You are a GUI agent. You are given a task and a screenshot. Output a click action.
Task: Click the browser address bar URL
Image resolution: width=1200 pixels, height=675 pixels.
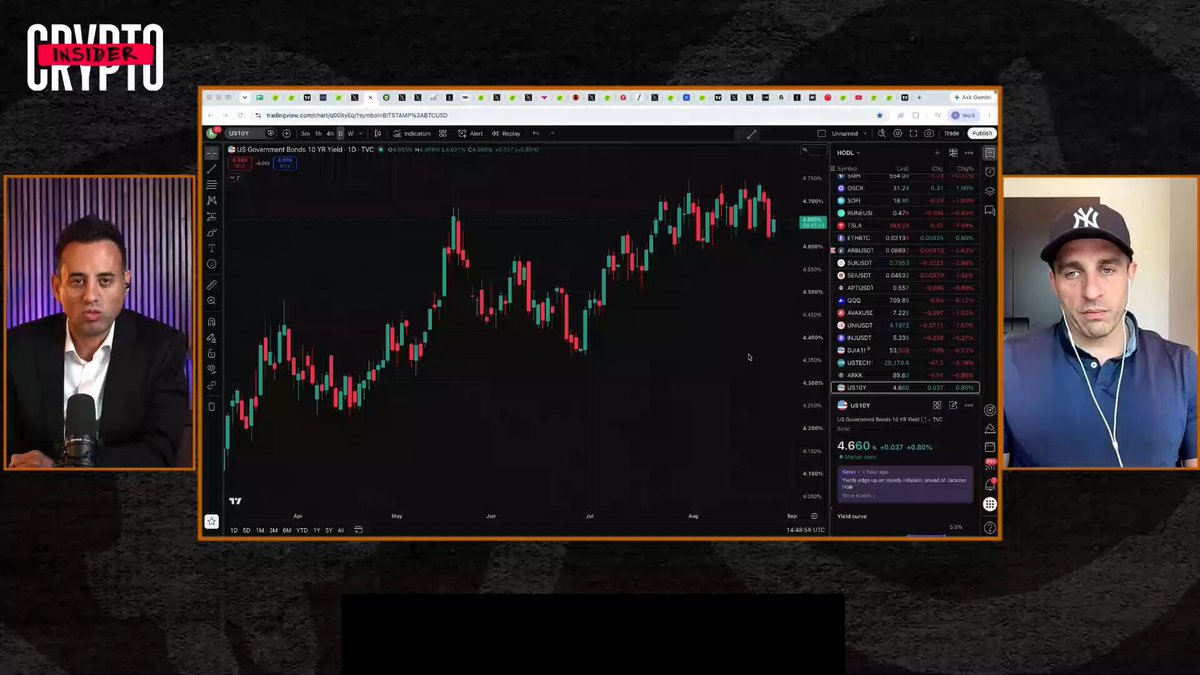pyautogui.click(x=357, y=115)
